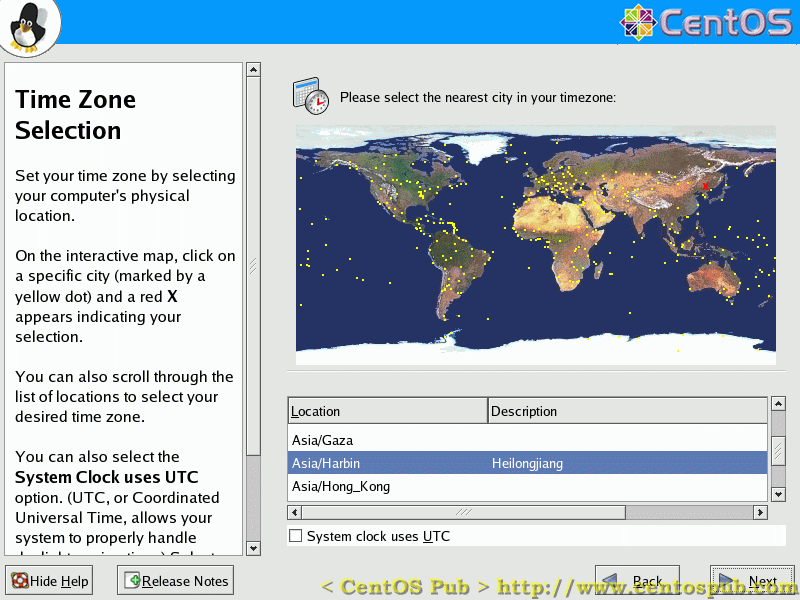Click the calendar-clock icon beside the timezone prompt
This screenshot has height=600, width=800.
pyautogui.click(x=310, y=95)
